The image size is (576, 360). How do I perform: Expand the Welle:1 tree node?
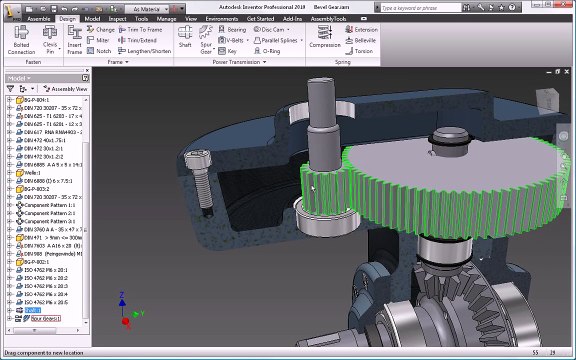tap(10, 173)
